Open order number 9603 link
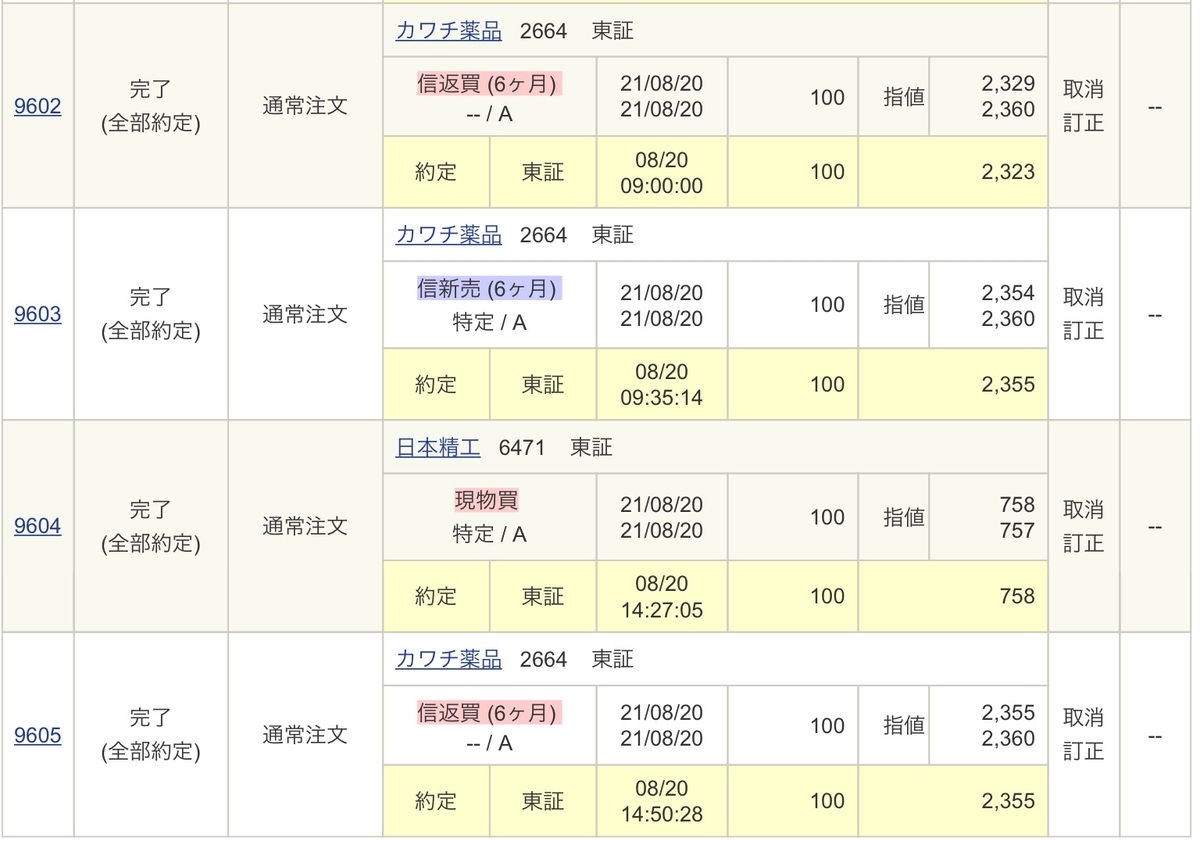Image resolution: width=1200 pixels, height=841 pixels. tap(37, 314)
